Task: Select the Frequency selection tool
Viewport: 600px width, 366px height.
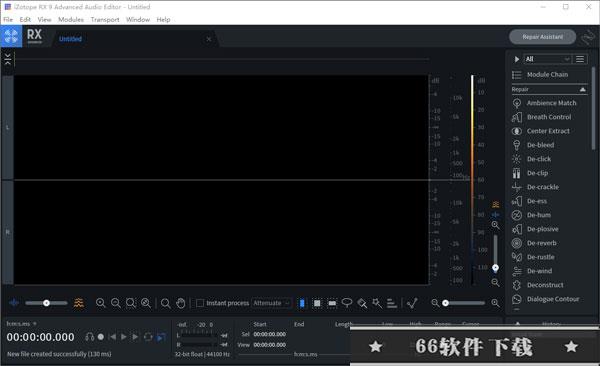Action: 332,303
